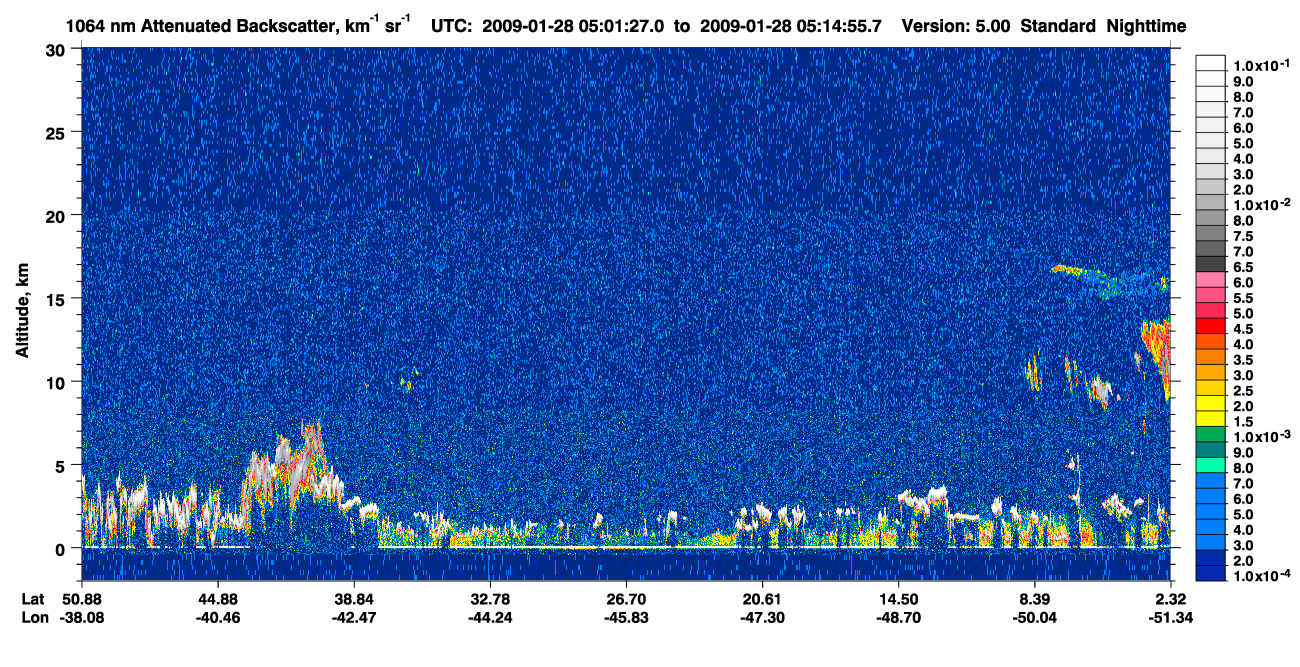Screen dimensions: 1300x667
Task: Click the longitude value "-45.83"
Action: click(x=626, y=617)
